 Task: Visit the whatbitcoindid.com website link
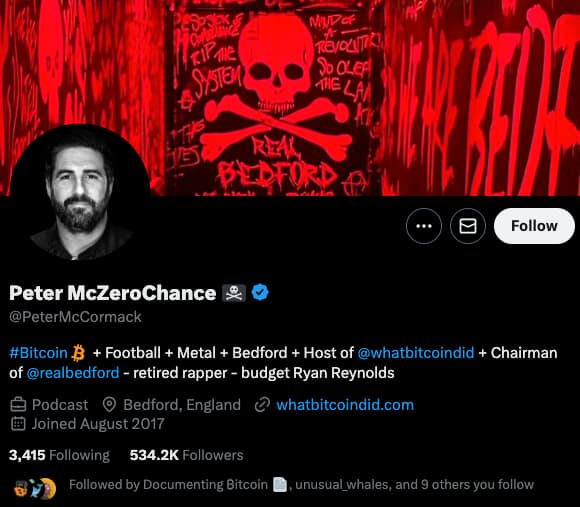tap(345, 405)
